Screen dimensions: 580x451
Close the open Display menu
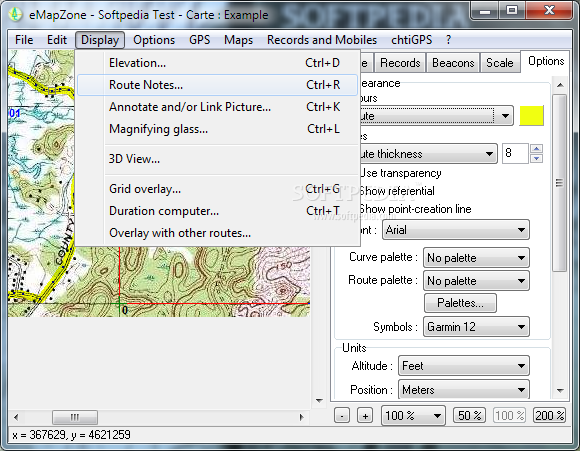(100, 40)
